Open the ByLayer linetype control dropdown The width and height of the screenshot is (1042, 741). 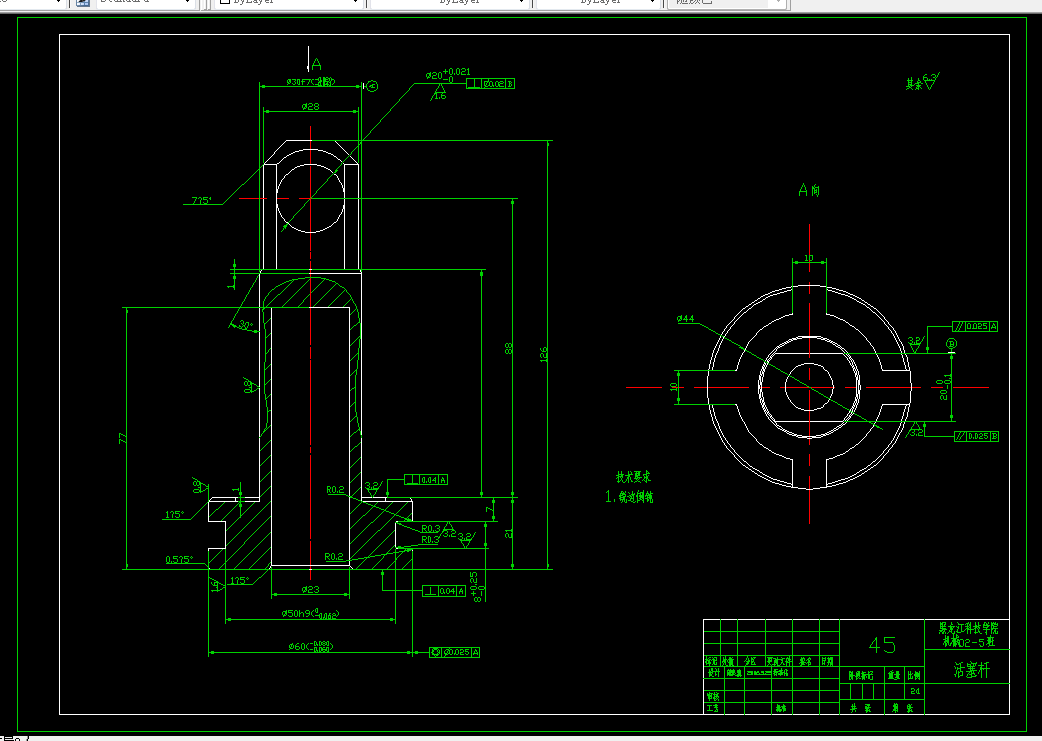click(449, 3)
